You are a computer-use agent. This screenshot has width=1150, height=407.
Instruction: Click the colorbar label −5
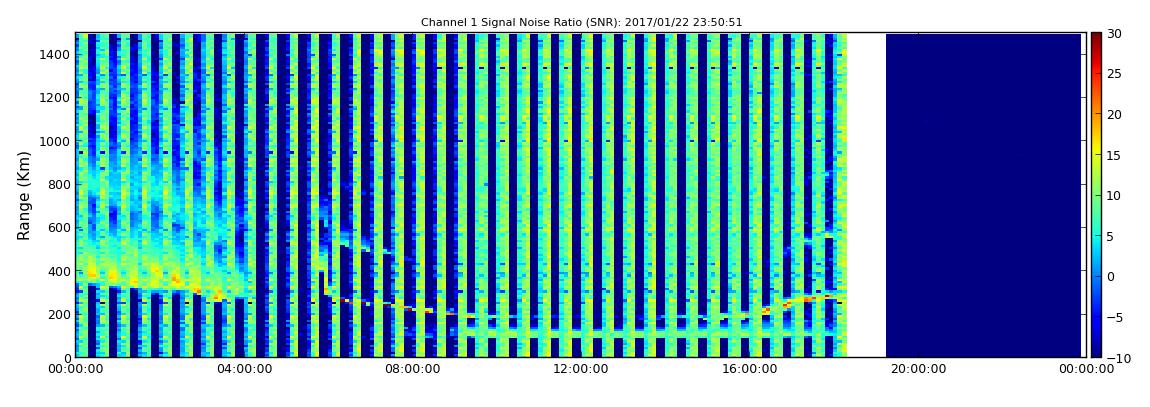1115,318
